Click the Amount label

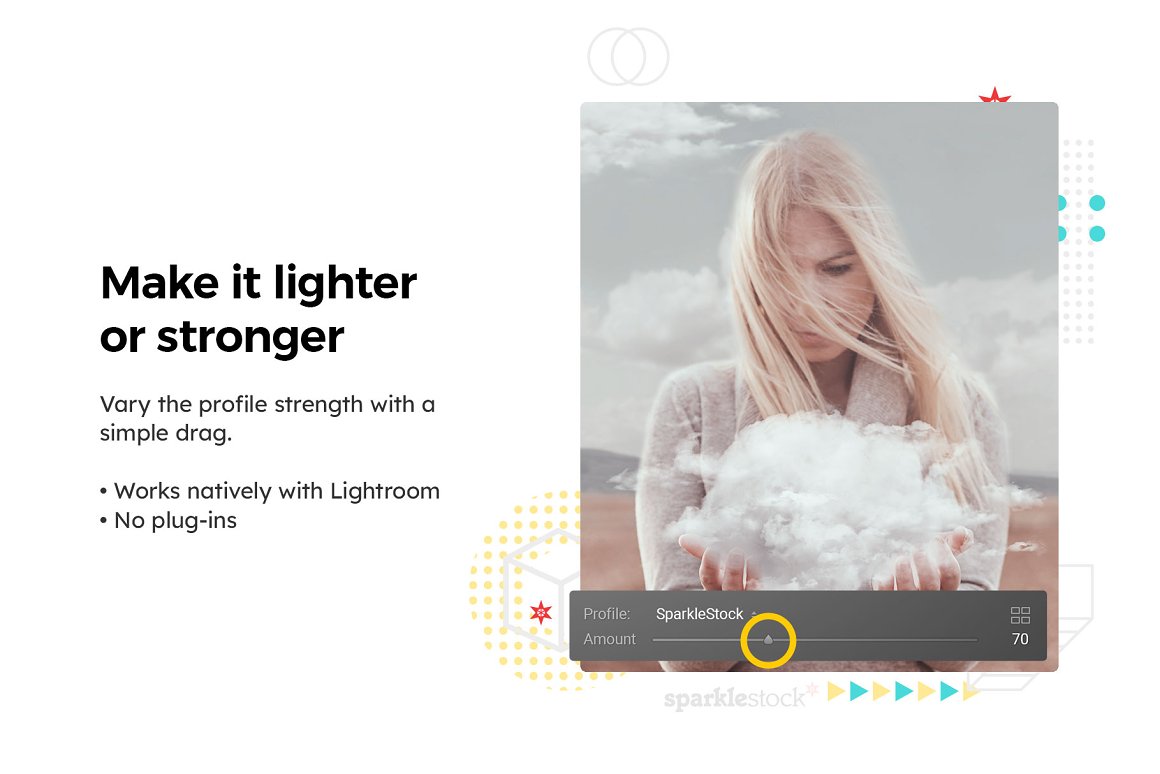click(x=609, y=639)
